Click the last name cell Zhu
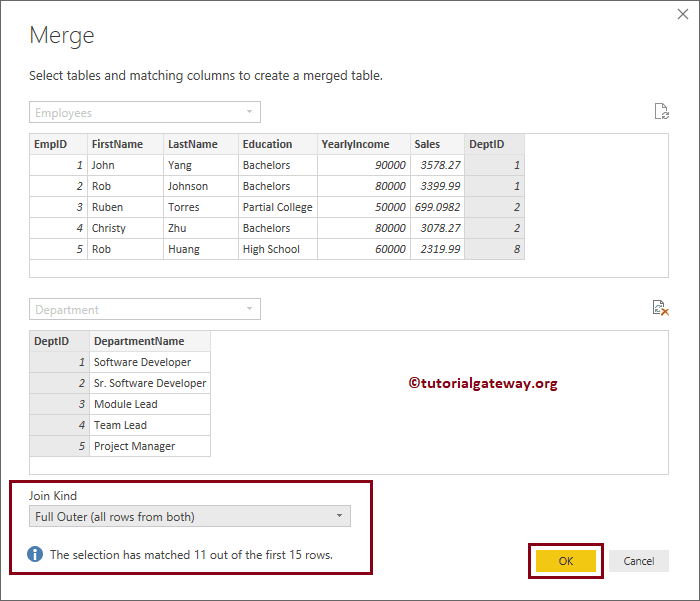 (201, 228)
